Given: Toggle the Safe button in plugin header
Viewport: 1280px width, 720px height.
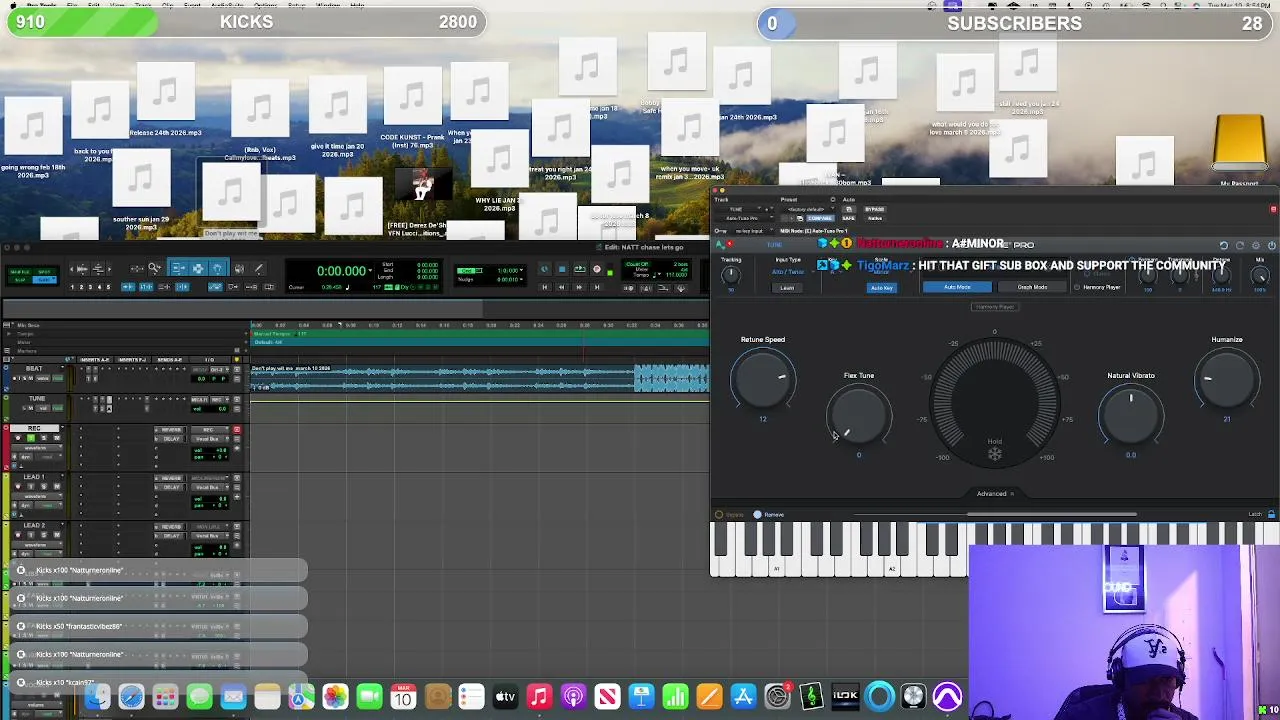Looking at the screenshot, I should (849, 218).
